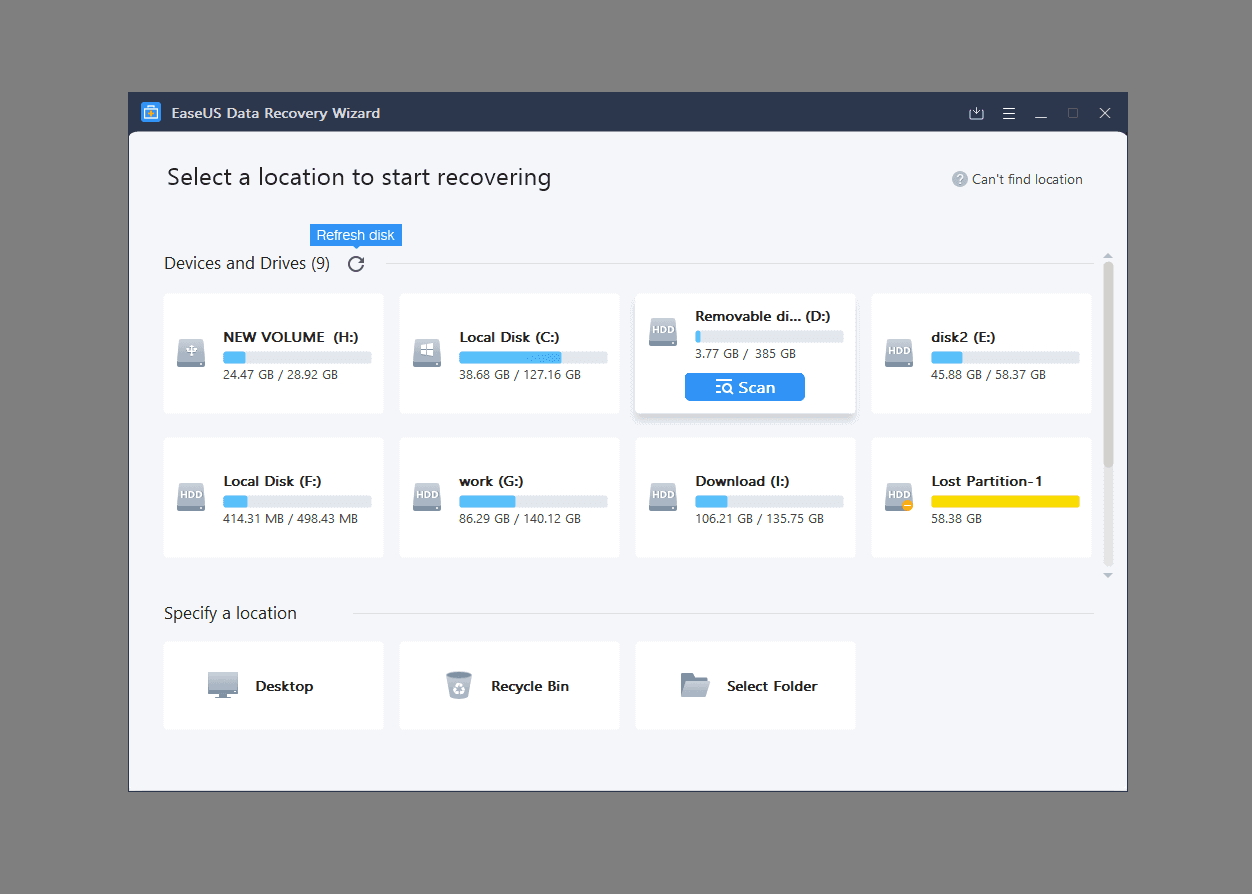This screenshot has height=894, width=1252.
Task: Click the Select Folder folder icon
Action: click(695, 686)
